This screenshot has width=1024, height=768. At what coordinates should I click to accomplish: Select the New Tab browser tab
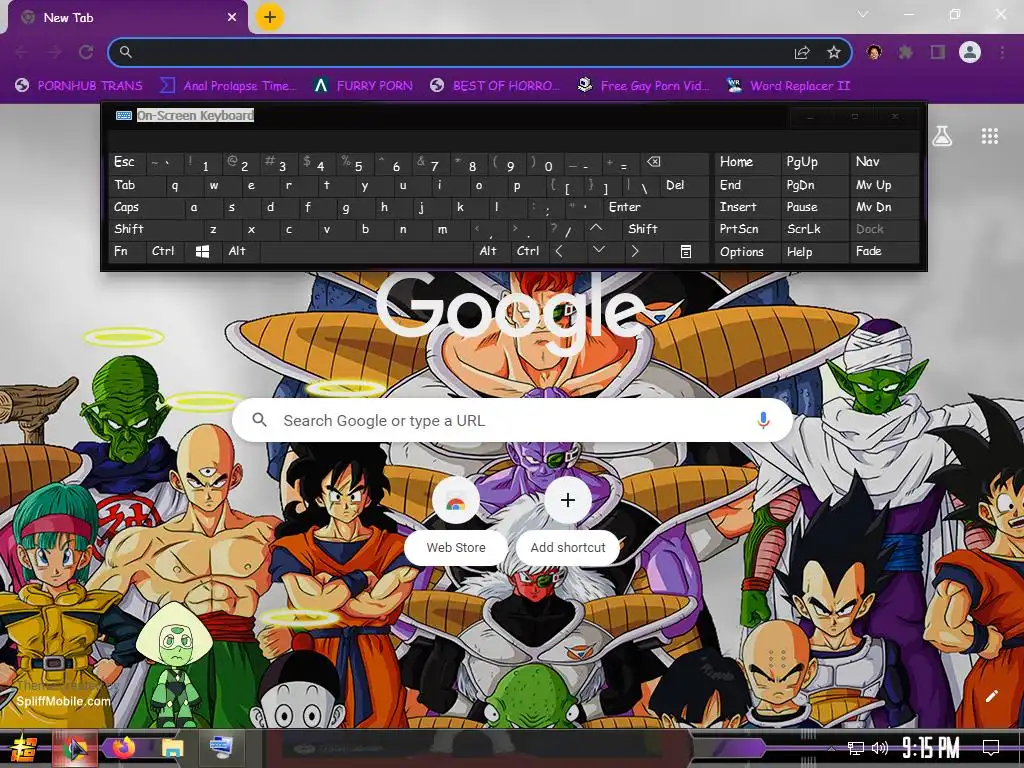(129, 18)
